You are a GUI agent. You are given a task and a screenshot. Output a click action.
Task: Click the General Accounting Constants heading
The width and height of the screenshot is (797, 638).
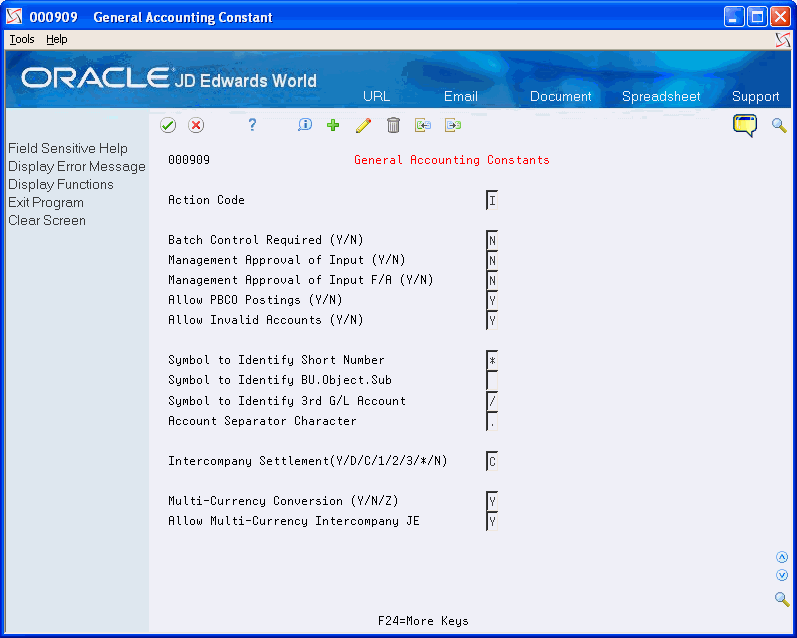(452, 160)
